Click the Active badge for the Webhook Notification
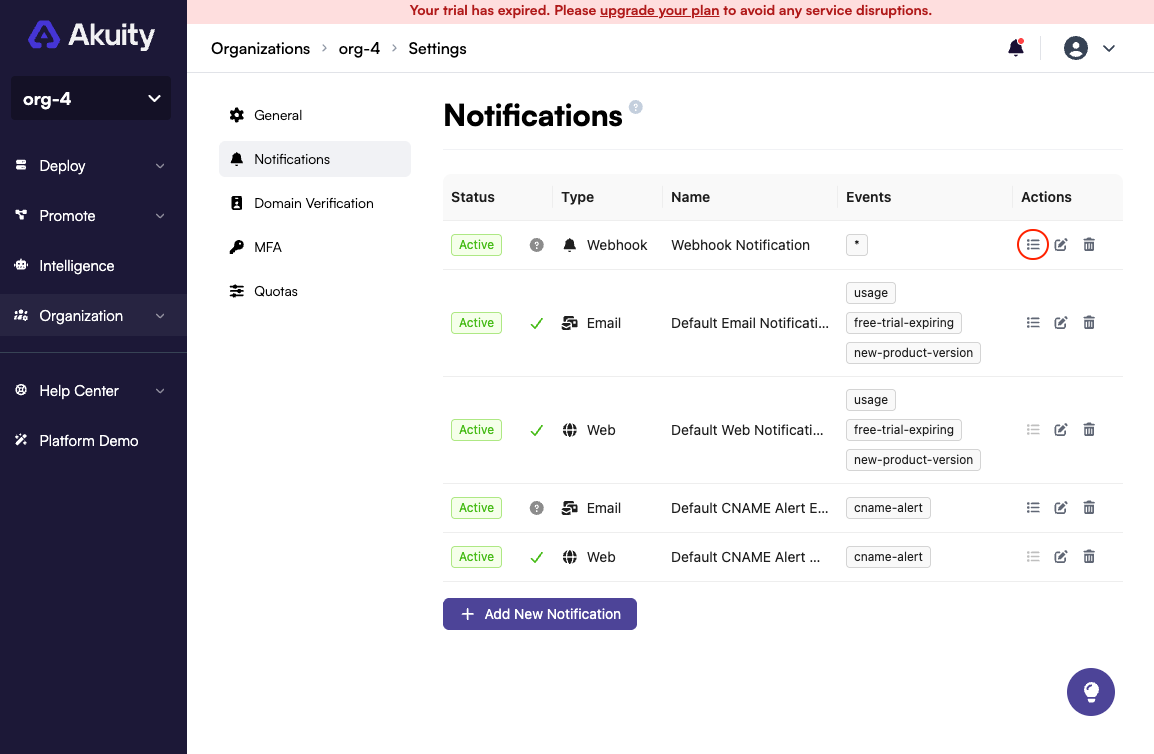The height and width of the screenshot is (754, 1154). pos(476,244)
